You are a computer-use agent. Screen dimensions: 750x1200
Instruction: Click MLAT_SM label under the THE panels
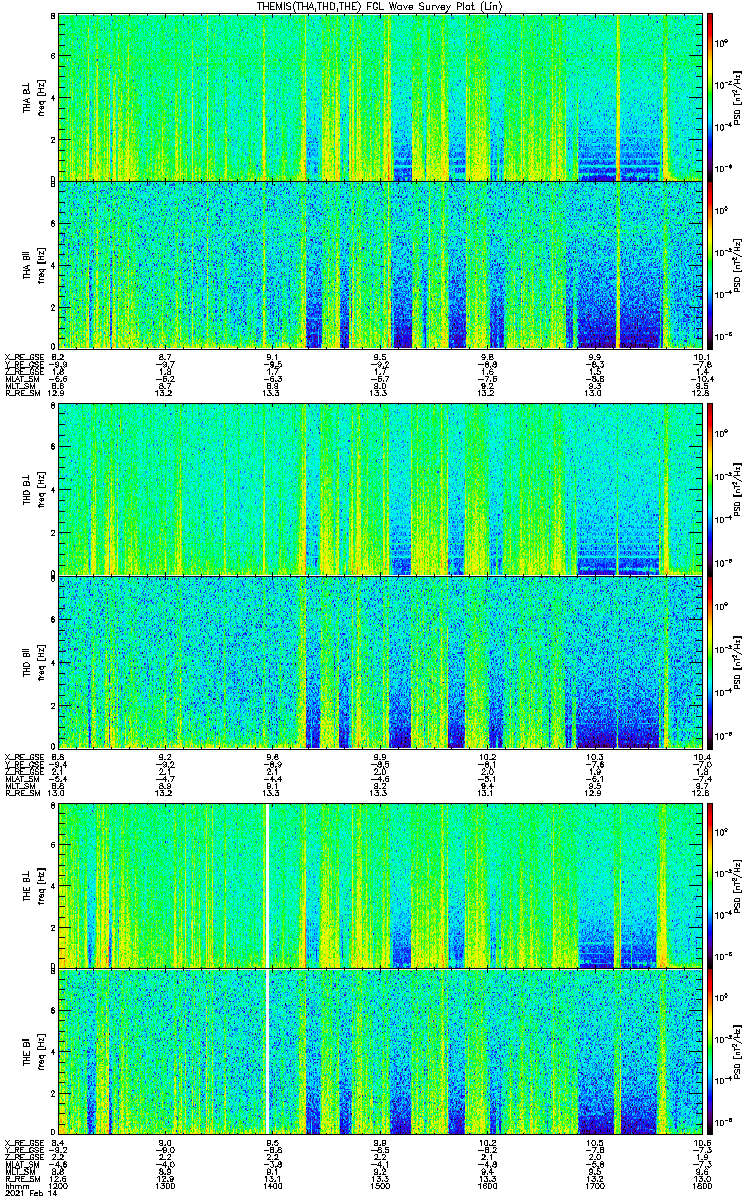[21, 1164]
